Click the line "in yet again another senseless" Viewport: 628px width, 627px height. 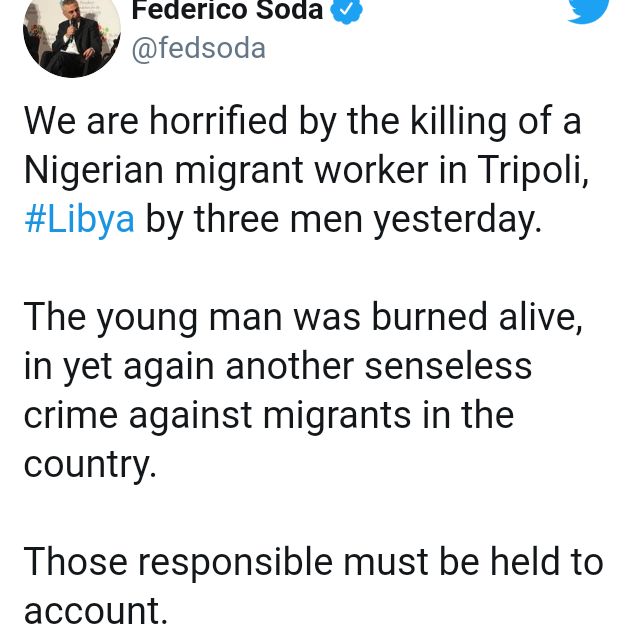[x=278, y=366]
